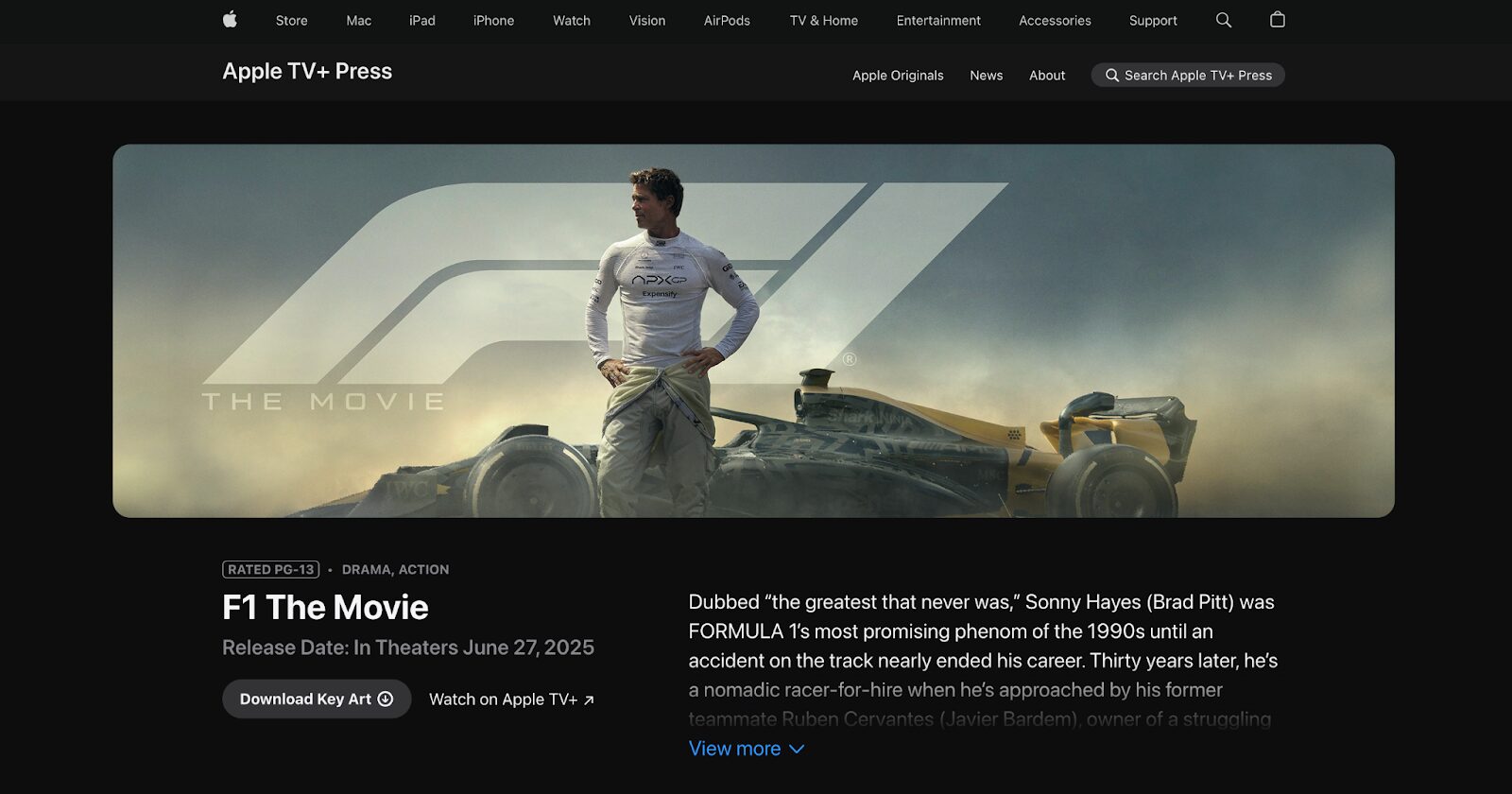Open the Watch menu
Screen dimensions: 1512x794
572,21
